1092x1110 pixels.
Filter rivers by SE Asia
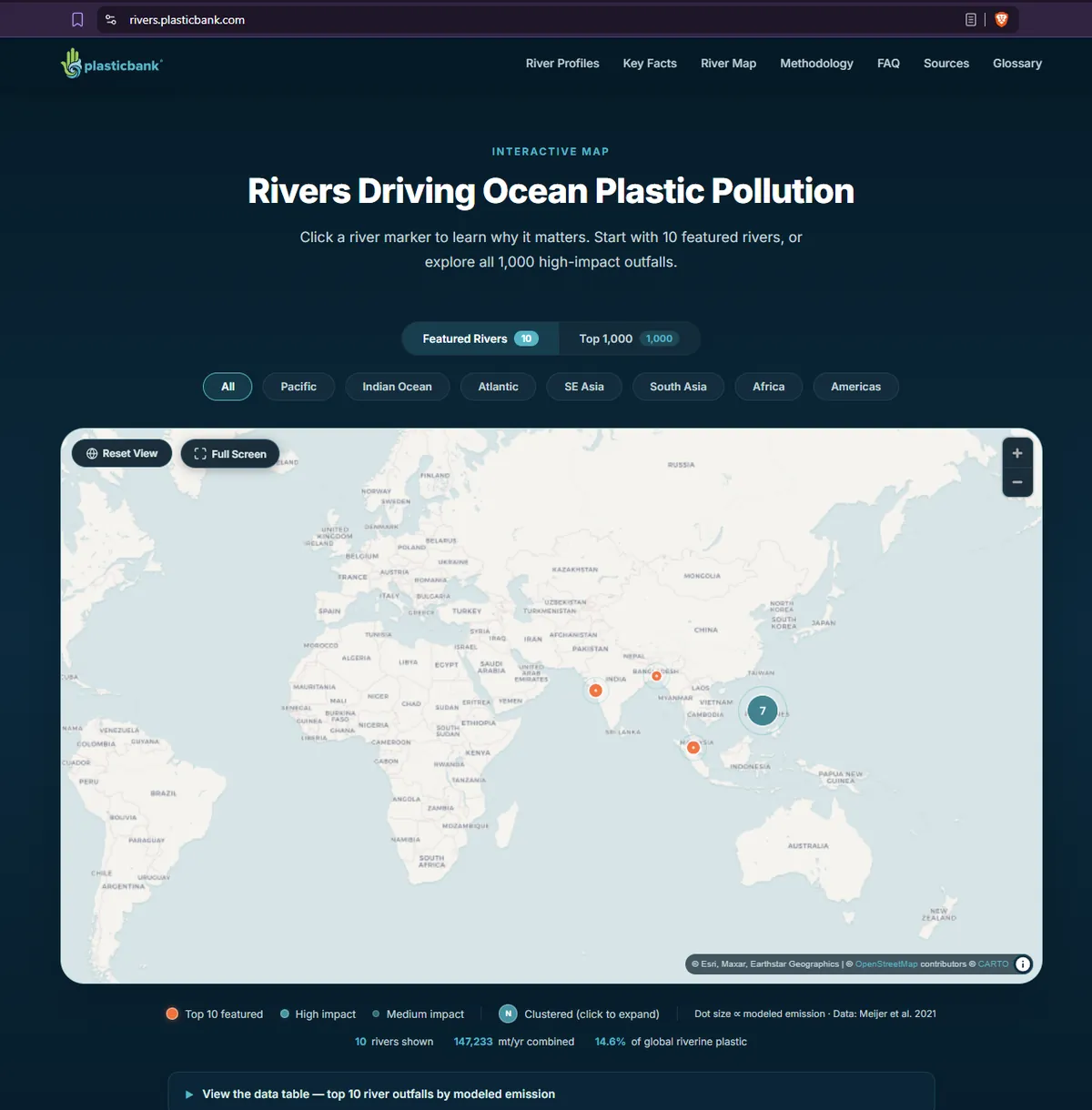click(x=584, y=387)
